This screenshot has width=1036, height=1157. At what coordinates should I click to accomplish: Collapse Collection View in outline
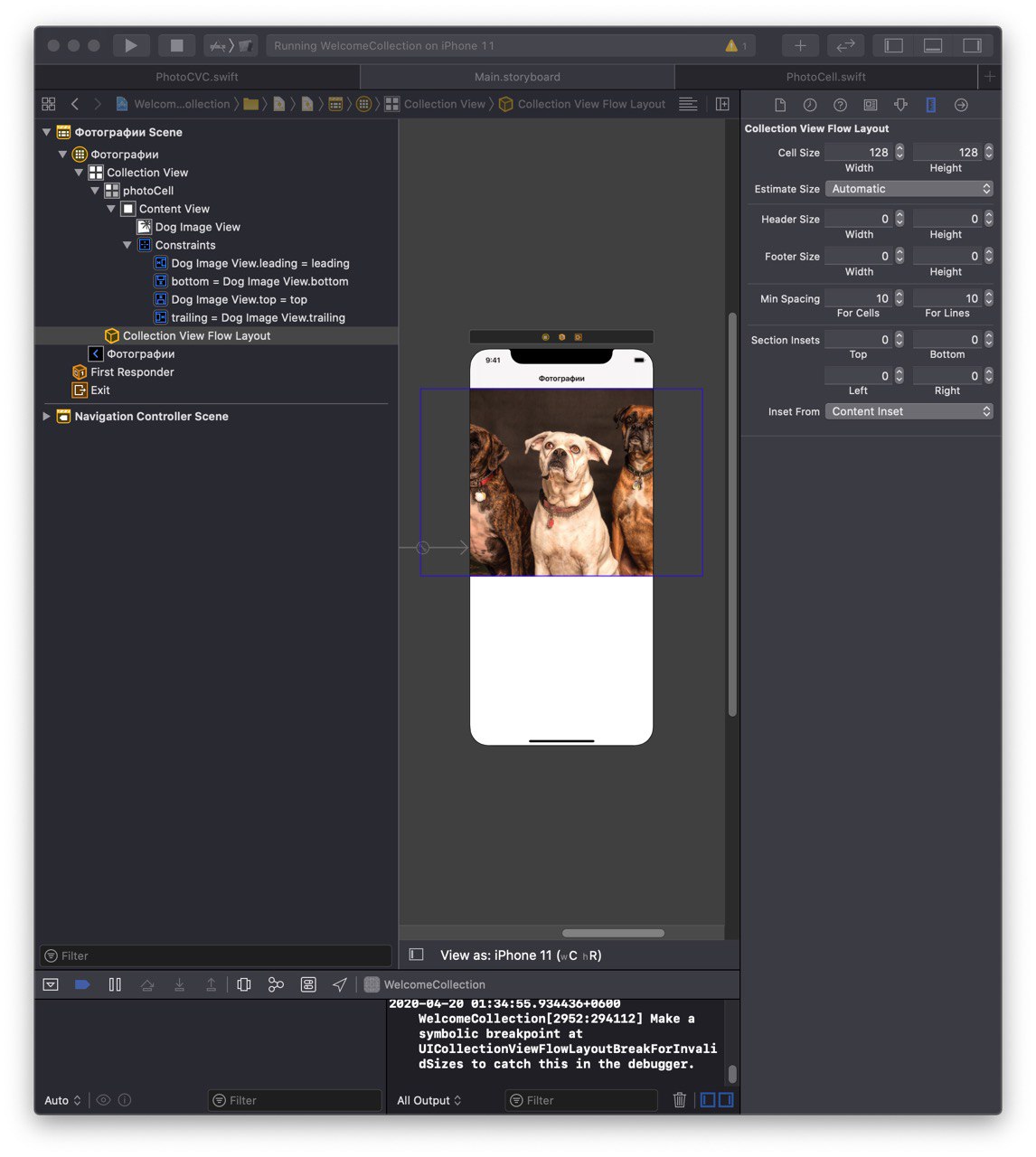click(x=79, y=173)
